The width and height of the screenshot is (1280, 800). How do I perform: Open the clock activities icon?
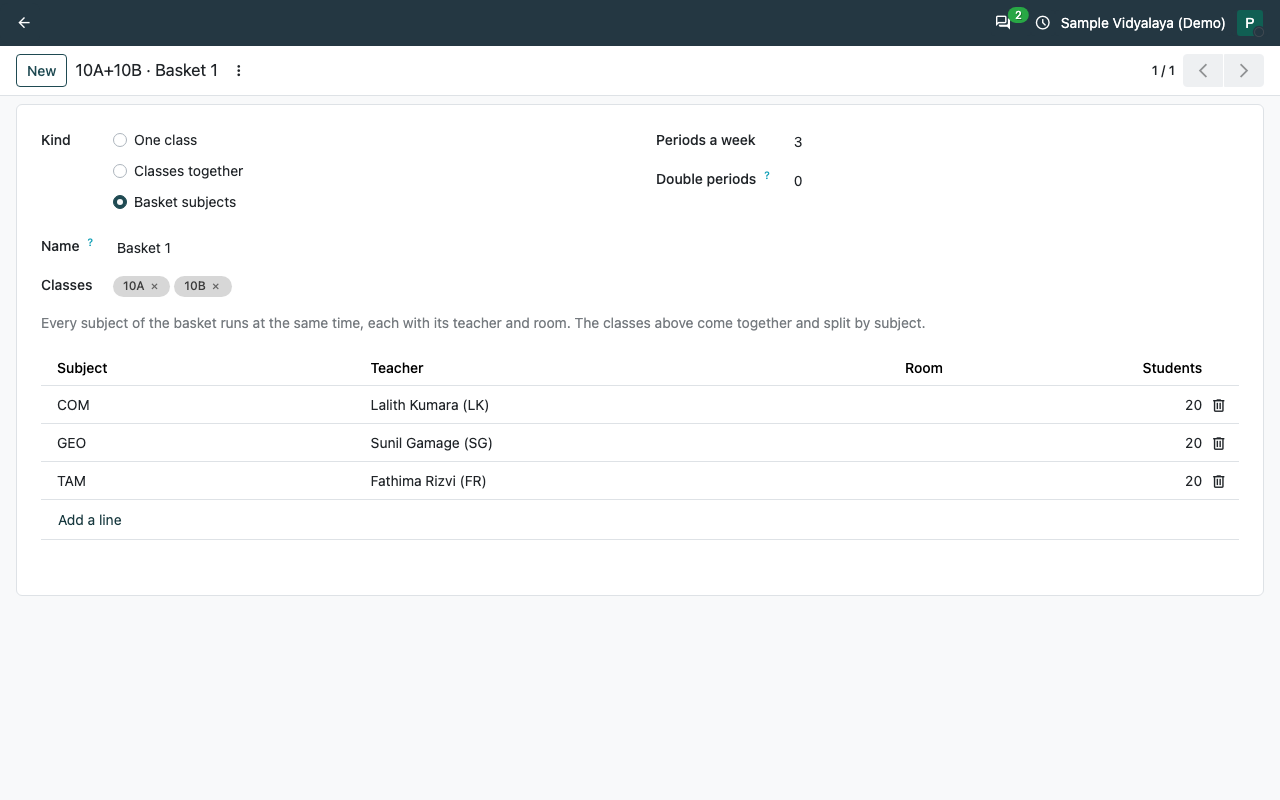click(x=1042, y=23)
